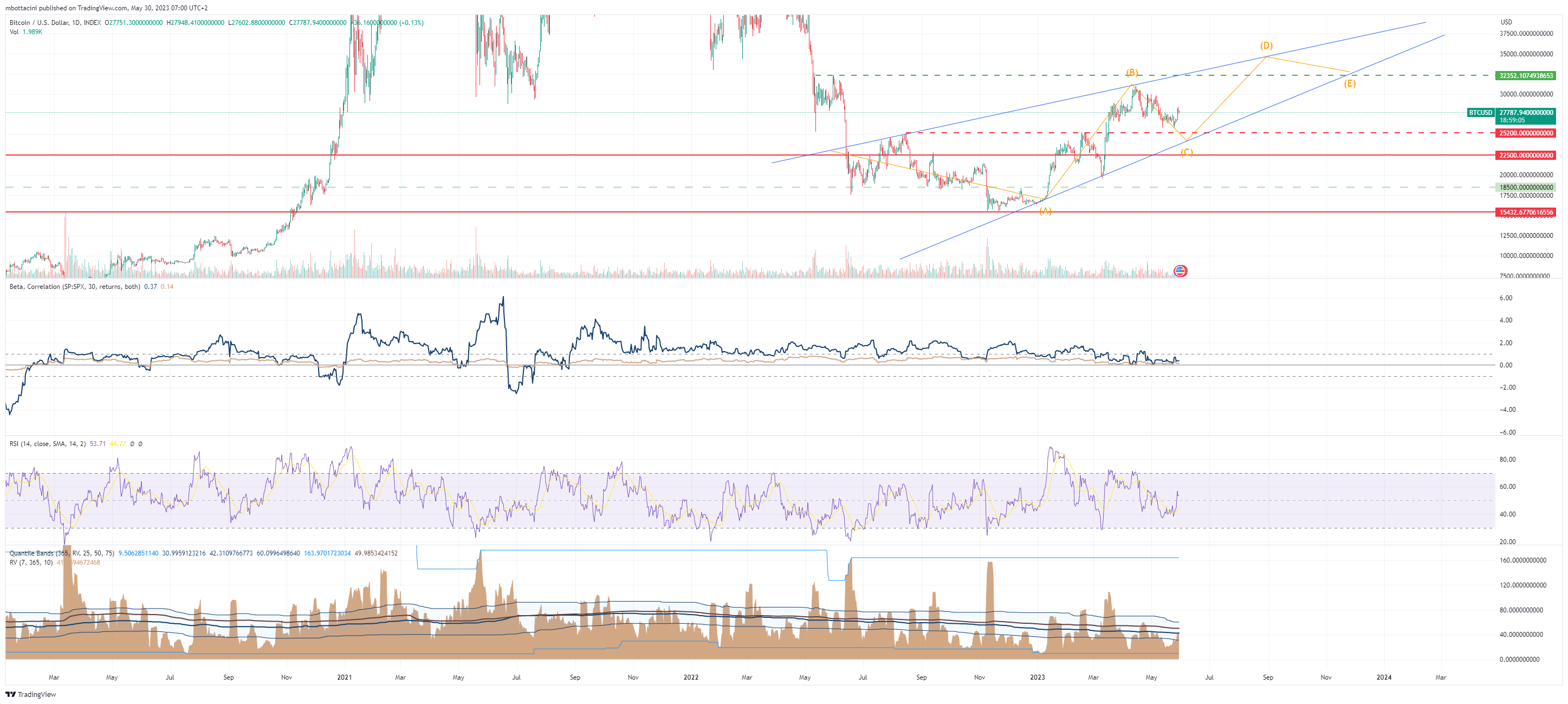Viewport: 1568px width, 704px height.
Task: Click the red 22500 price level label
Action: click(x=1525, y=156)
